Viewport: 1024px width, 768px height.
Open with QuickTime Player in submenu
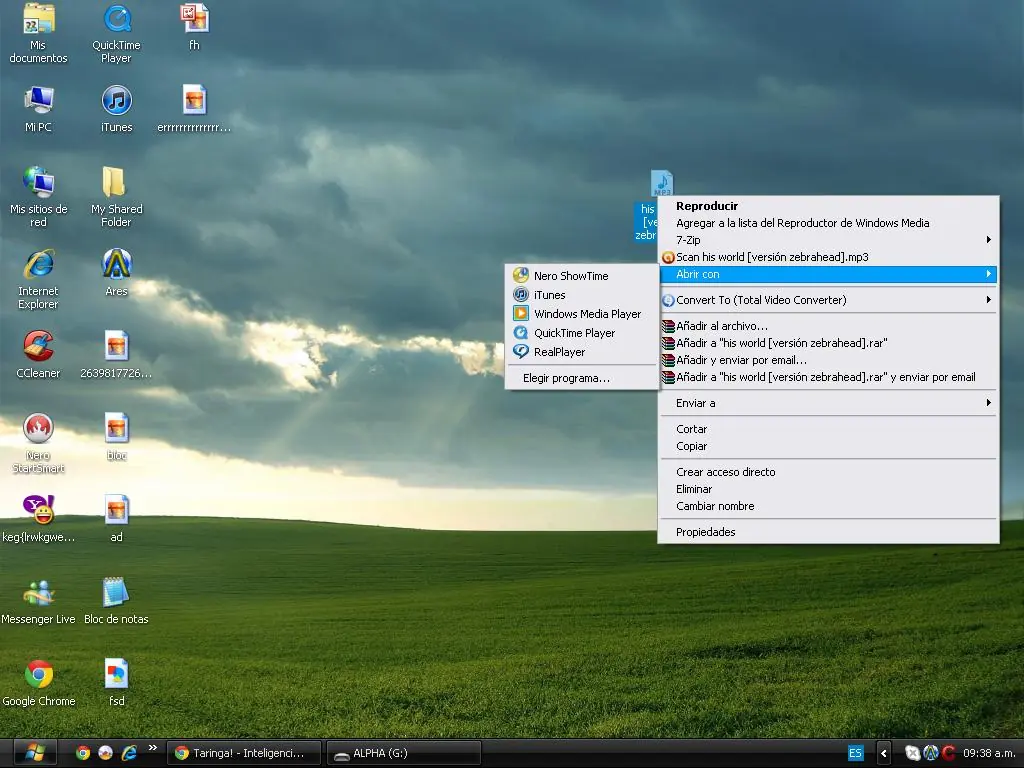point(582,332)
